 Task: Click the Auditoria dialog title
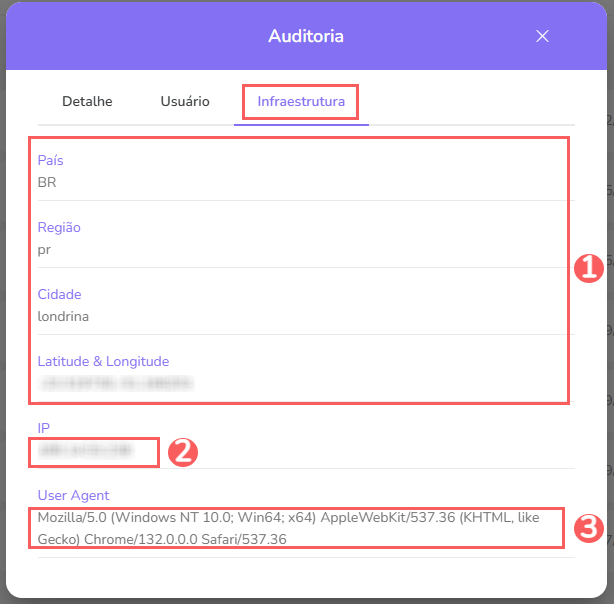click(x=306, y=36)
